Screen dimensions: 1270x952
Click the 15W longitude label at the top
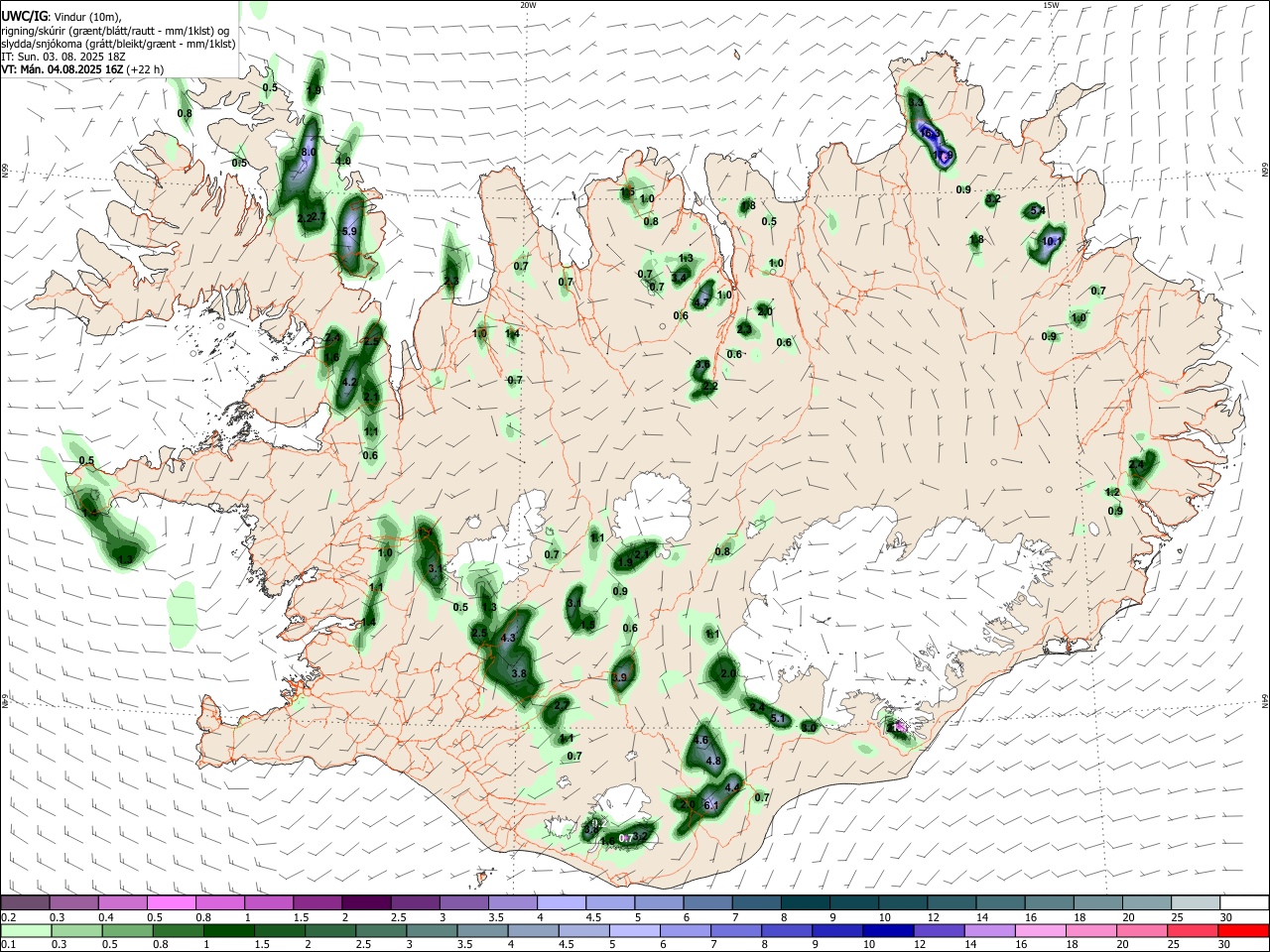click(x=1051, y=5)
